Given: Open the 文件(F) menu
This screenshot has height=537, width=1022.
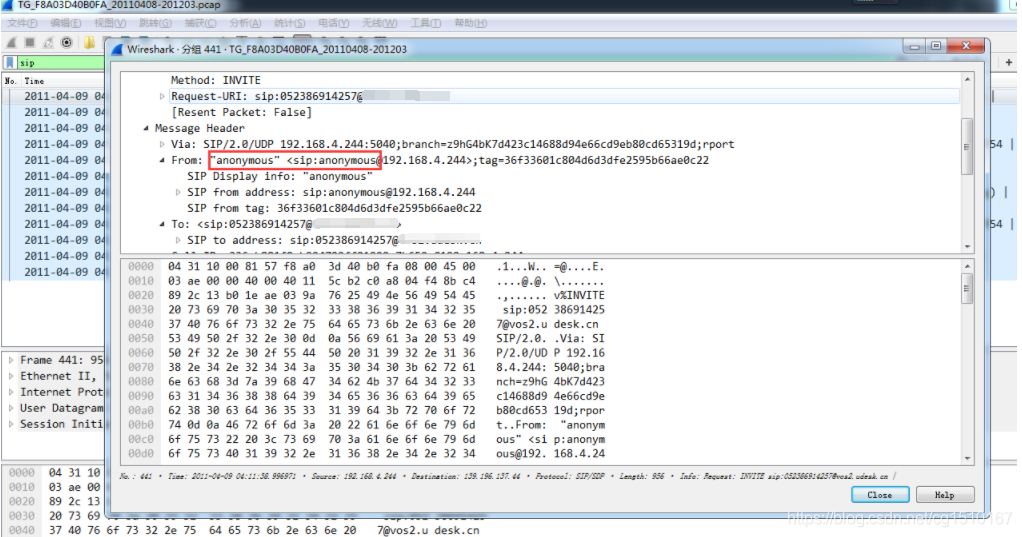Looking at the screenshot, I should pos(22,23).
